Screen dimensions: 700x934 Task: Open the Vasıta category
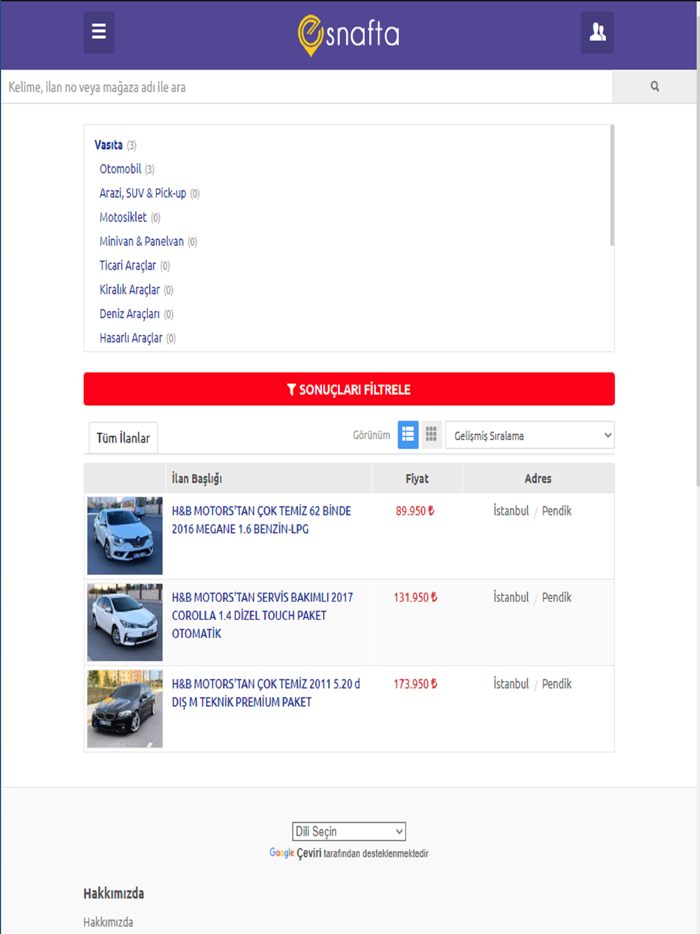click(108, 145)
